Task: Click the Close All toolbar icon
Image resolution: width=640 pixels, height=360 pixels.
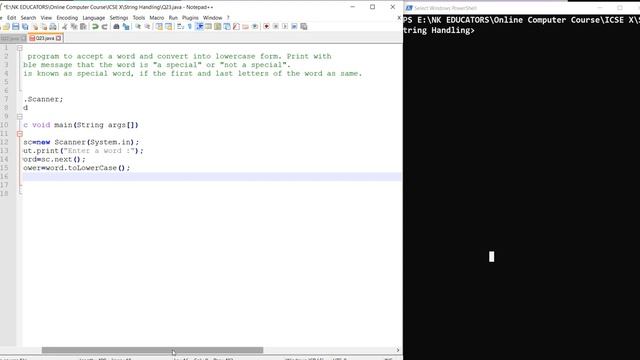Action: (x=44, y=27)
